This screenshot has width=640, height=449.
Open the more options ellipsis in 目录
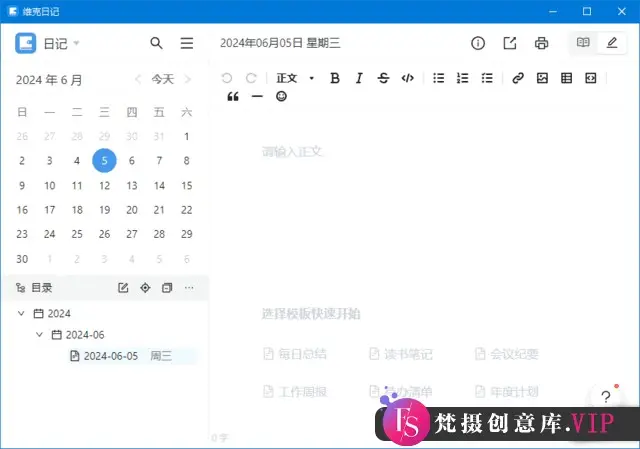[x=189, y=288]
